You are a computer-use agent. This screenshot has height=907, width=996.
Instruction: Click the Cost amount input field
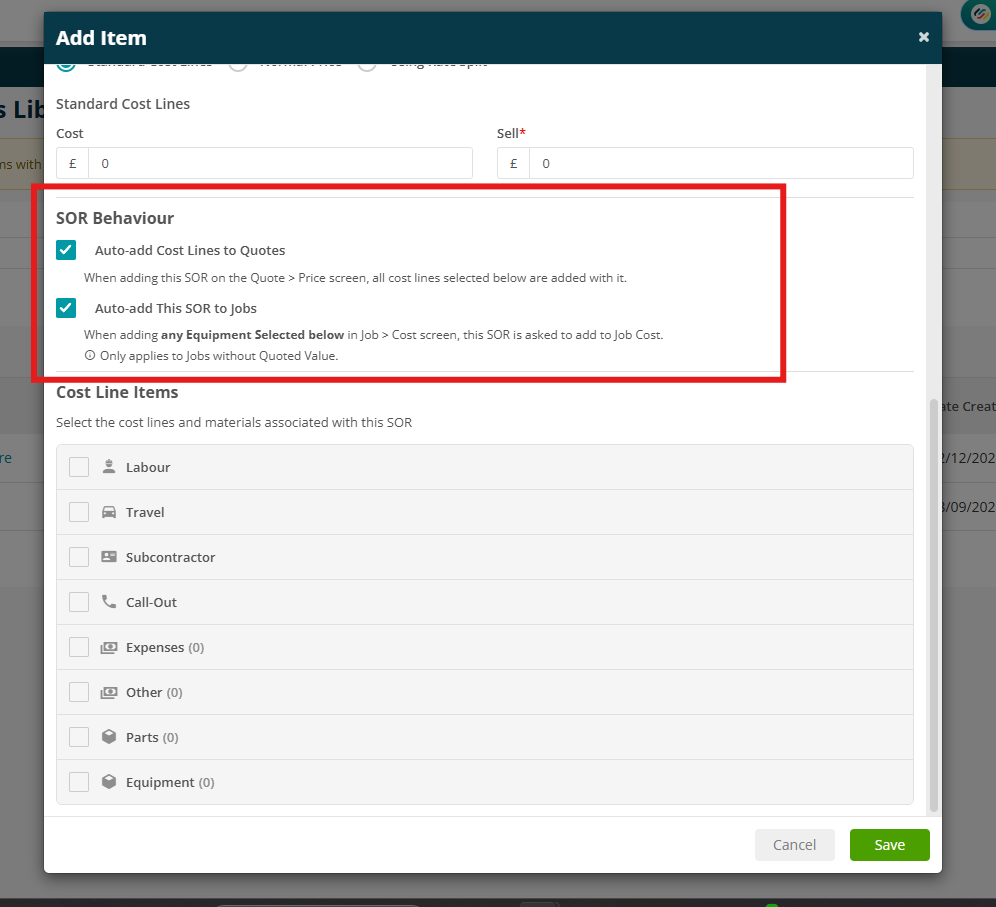(x=280, y=163)
